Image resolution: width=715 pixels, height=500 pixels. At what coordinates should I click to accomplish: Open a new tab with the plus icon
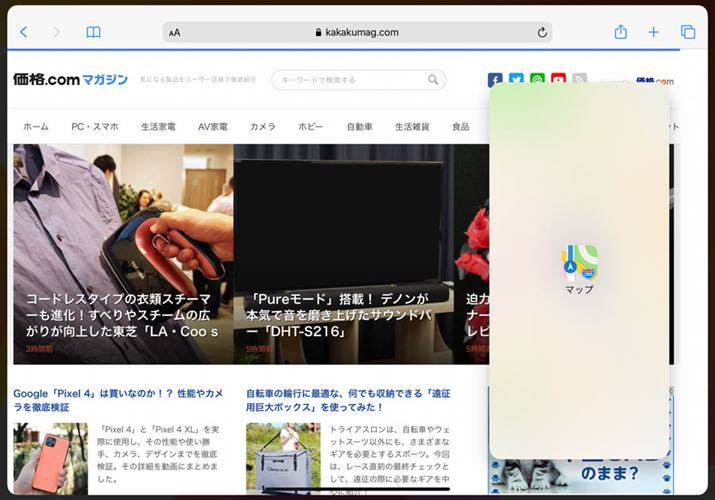tap(654, 32)
